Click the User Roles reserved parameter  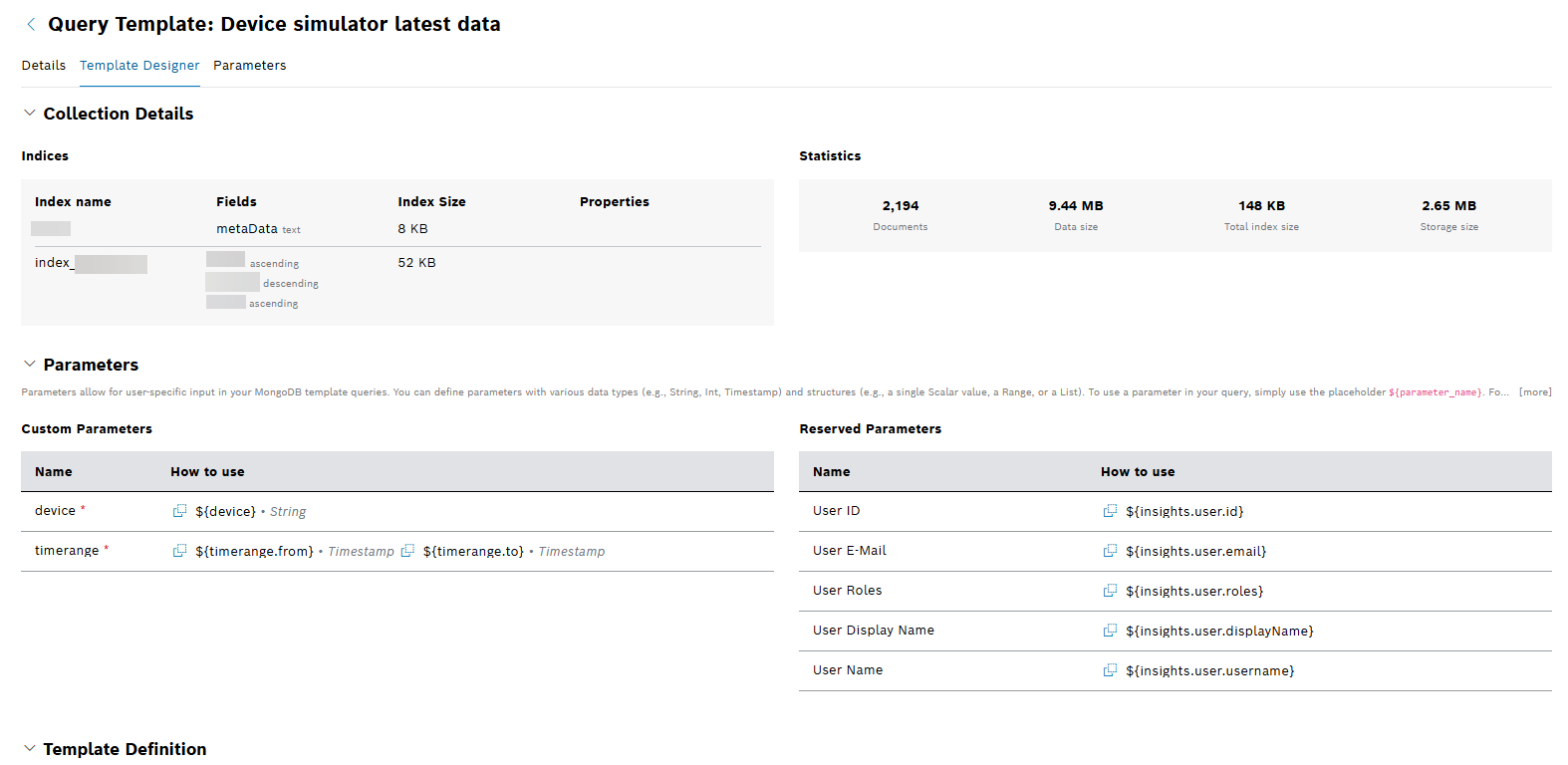click(848, 591)
